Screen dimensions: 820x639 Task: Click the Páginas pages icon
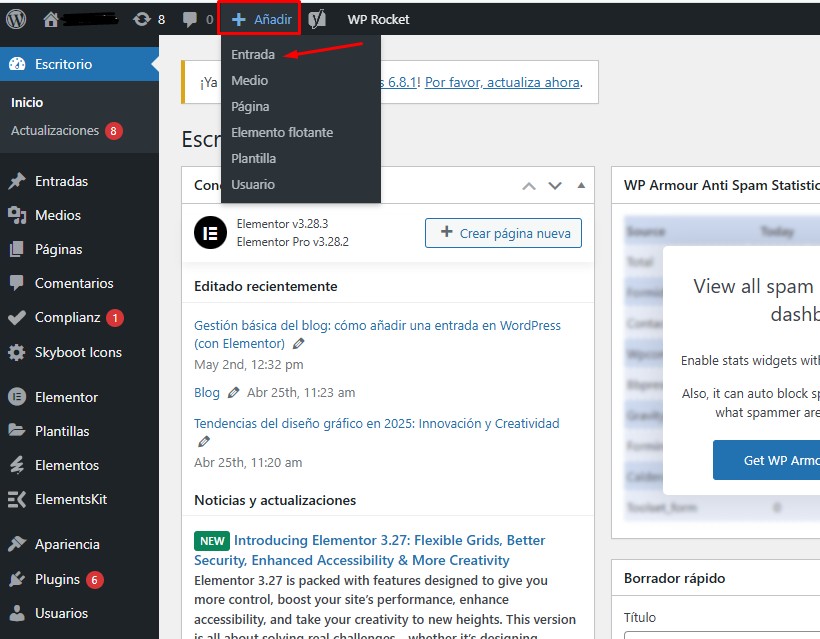17,249
